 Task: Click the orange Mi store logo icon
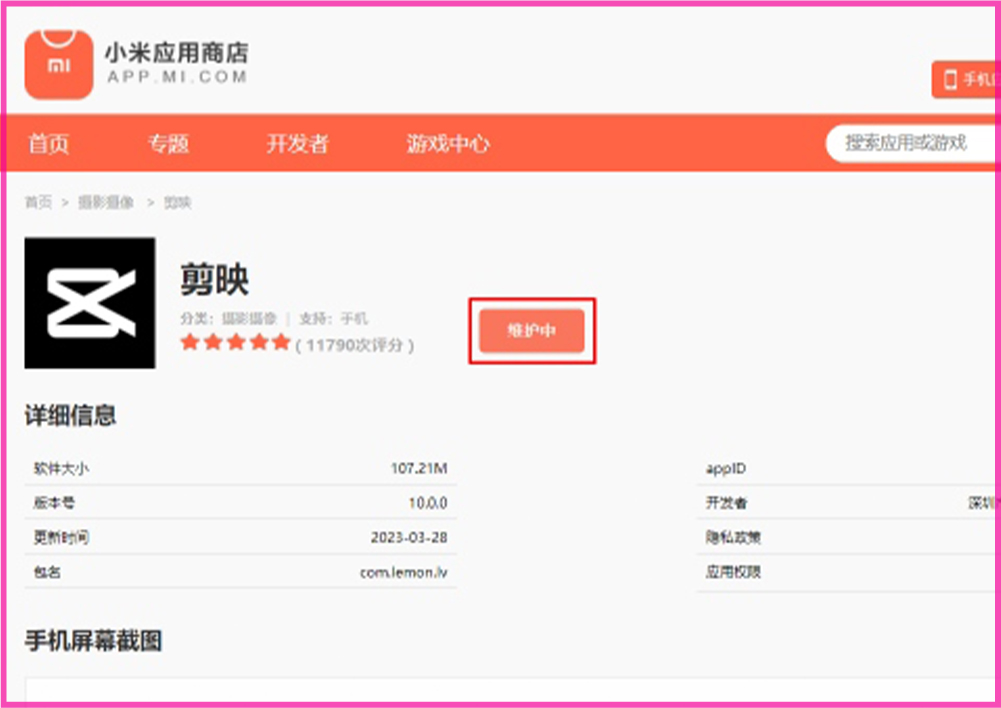click(x=59, y=64)
